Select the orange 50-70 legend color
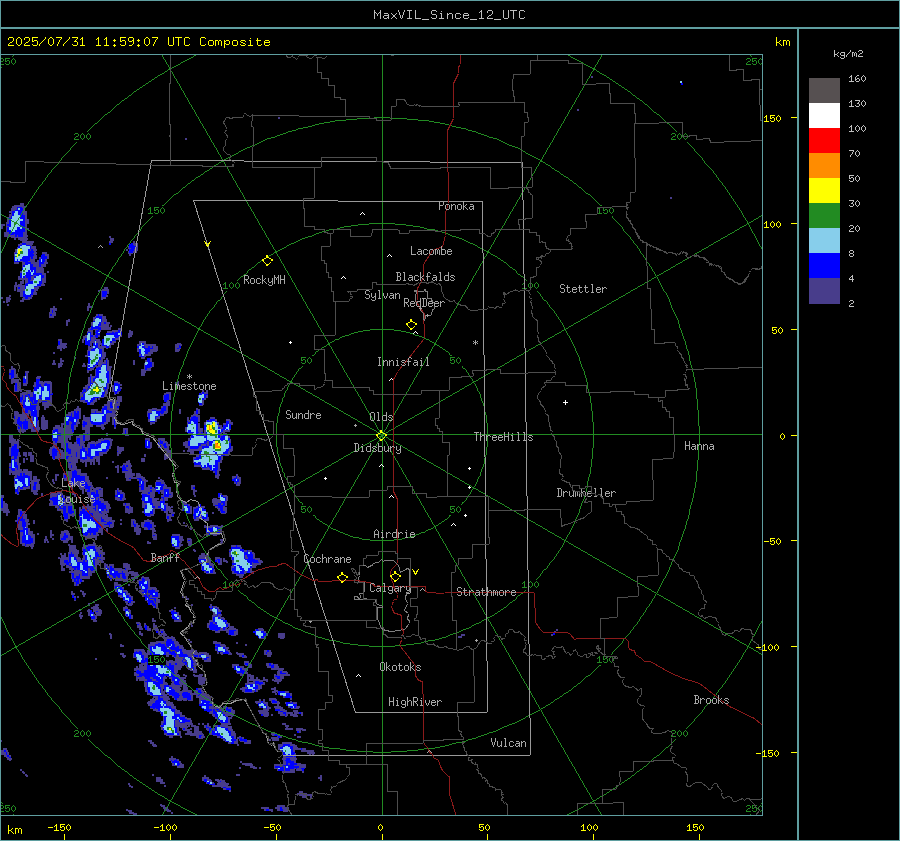The image size is (900, 841). pos(824,165)
